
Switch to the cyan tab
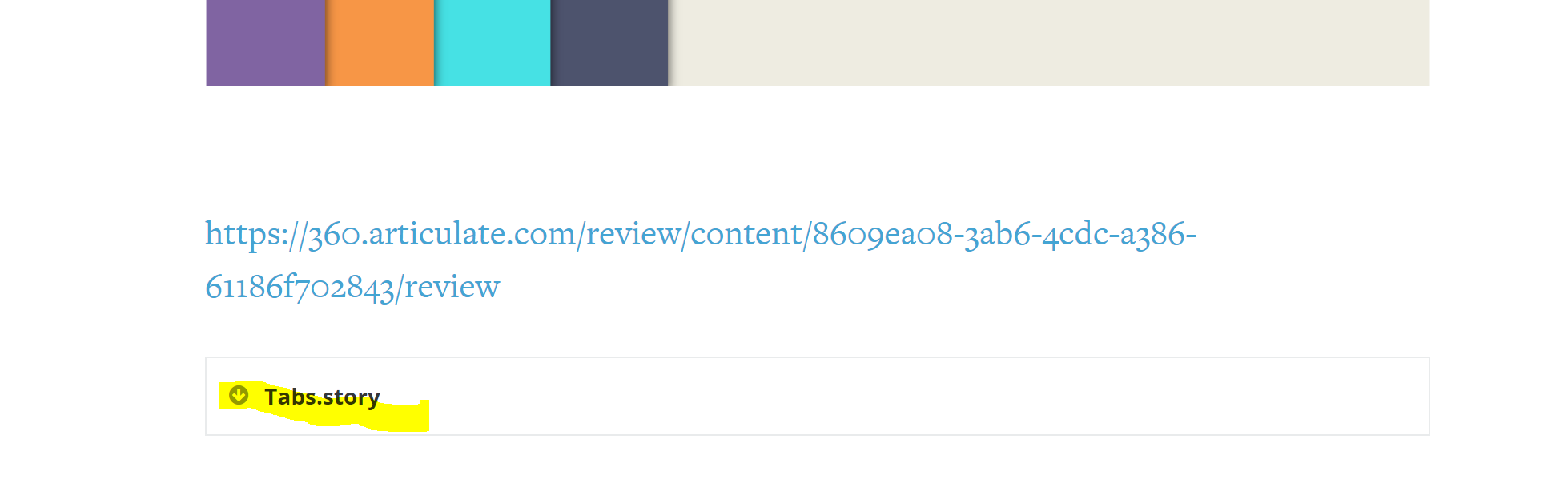[x=493, y=42]
